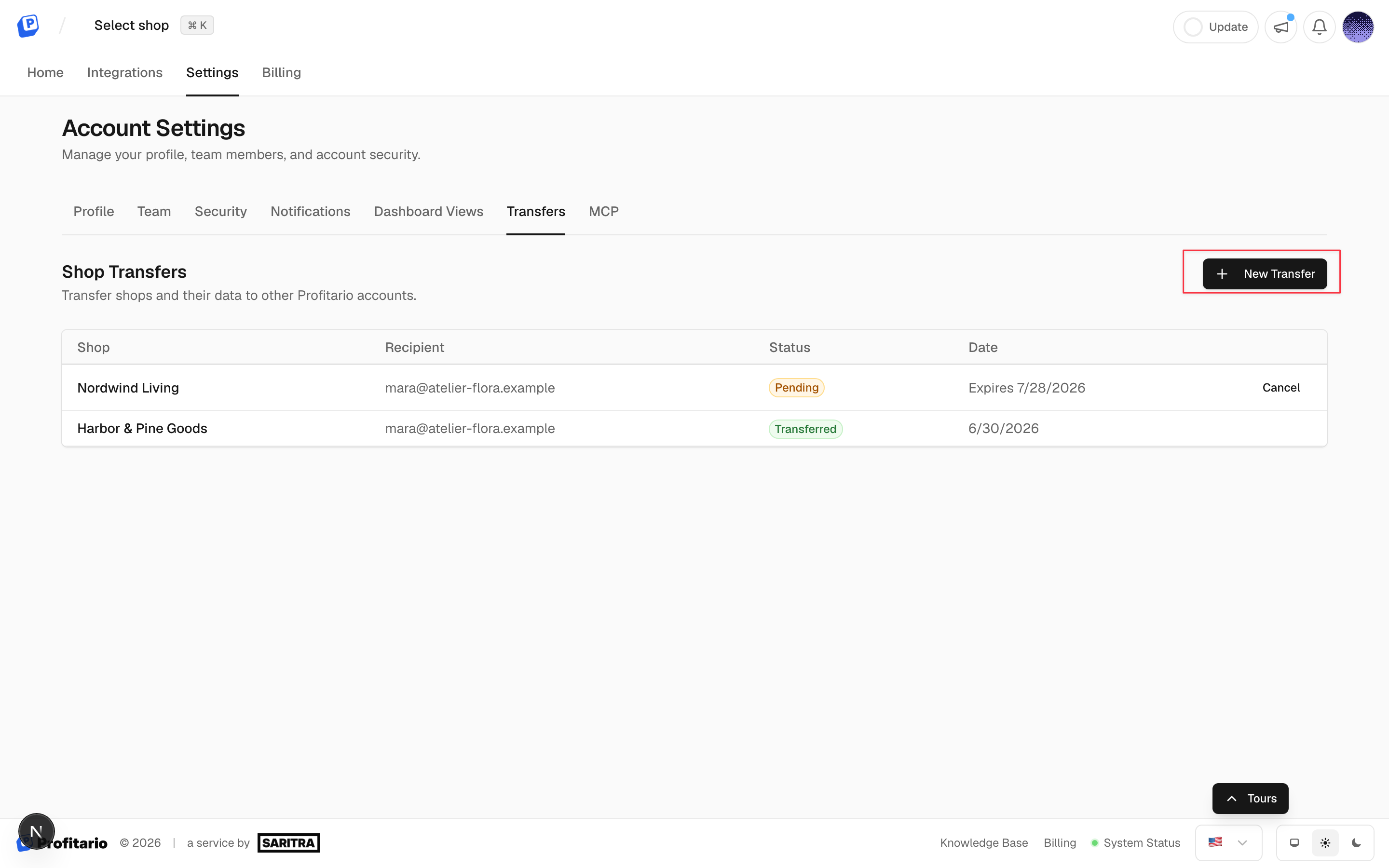Viewport: 1389px width, 868px height.
Task: Click the Profitario footer wordmark
Action: [x=72, y=843]
